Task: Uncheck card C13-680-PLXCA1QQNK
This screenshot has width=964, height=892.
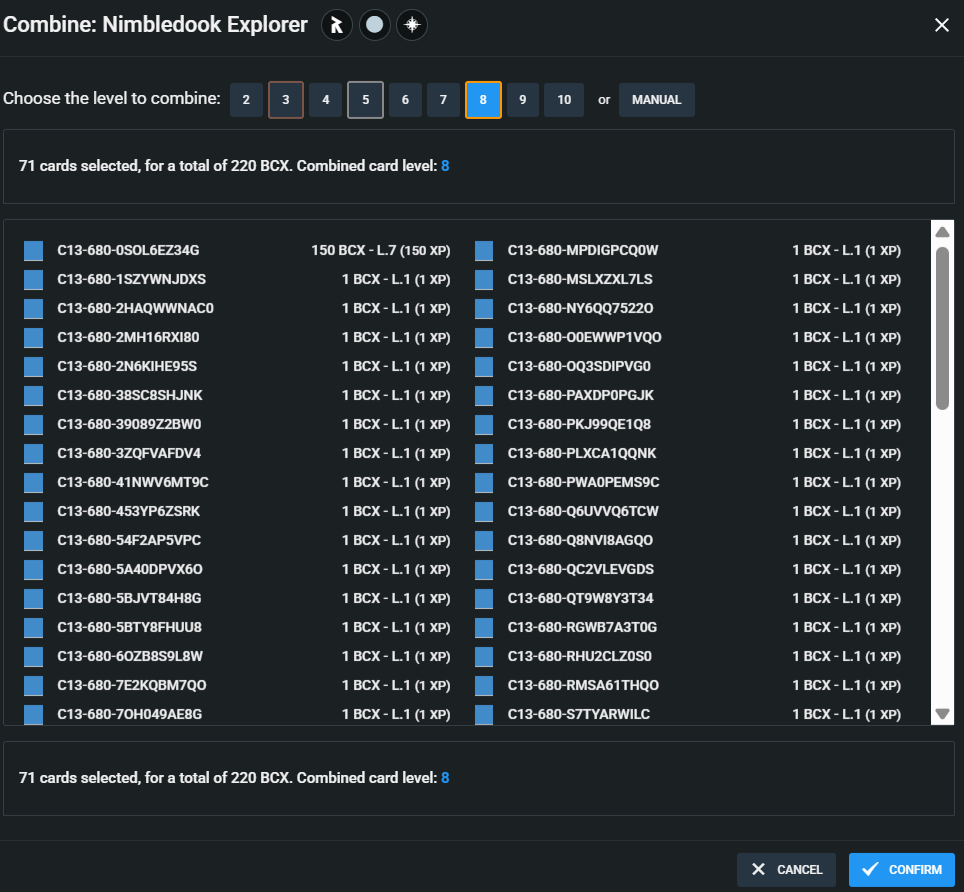Action: [x=484, y=453]
